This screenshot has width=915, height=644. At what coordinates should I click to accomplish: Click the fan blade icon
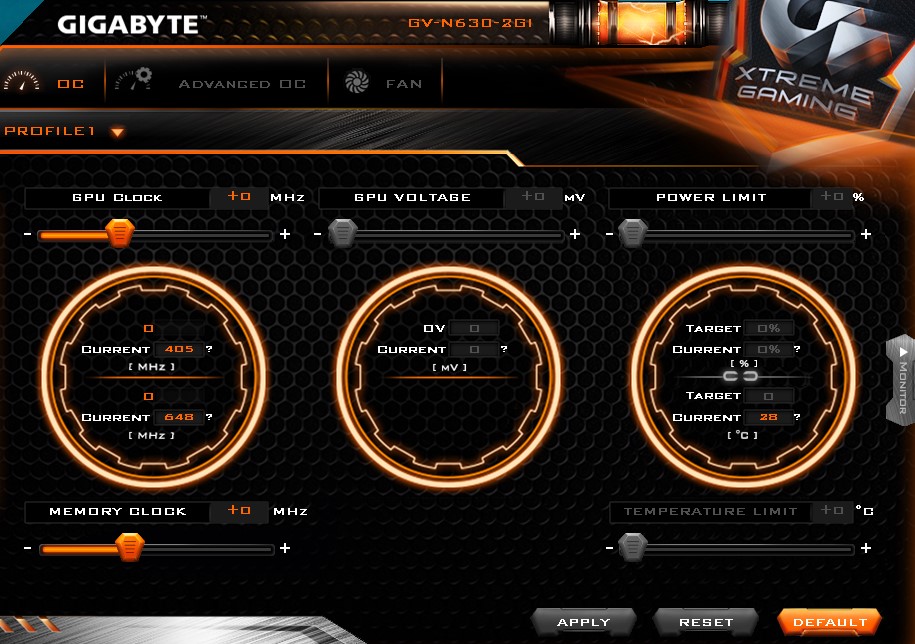357,82
